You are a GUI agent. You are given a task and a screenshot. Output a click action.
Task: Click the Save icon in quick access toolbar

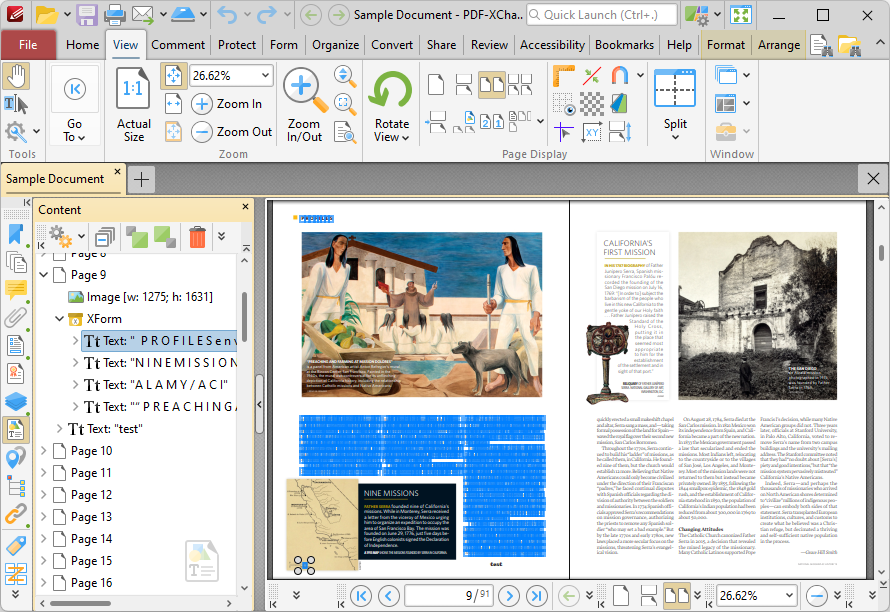click(86, 15)
